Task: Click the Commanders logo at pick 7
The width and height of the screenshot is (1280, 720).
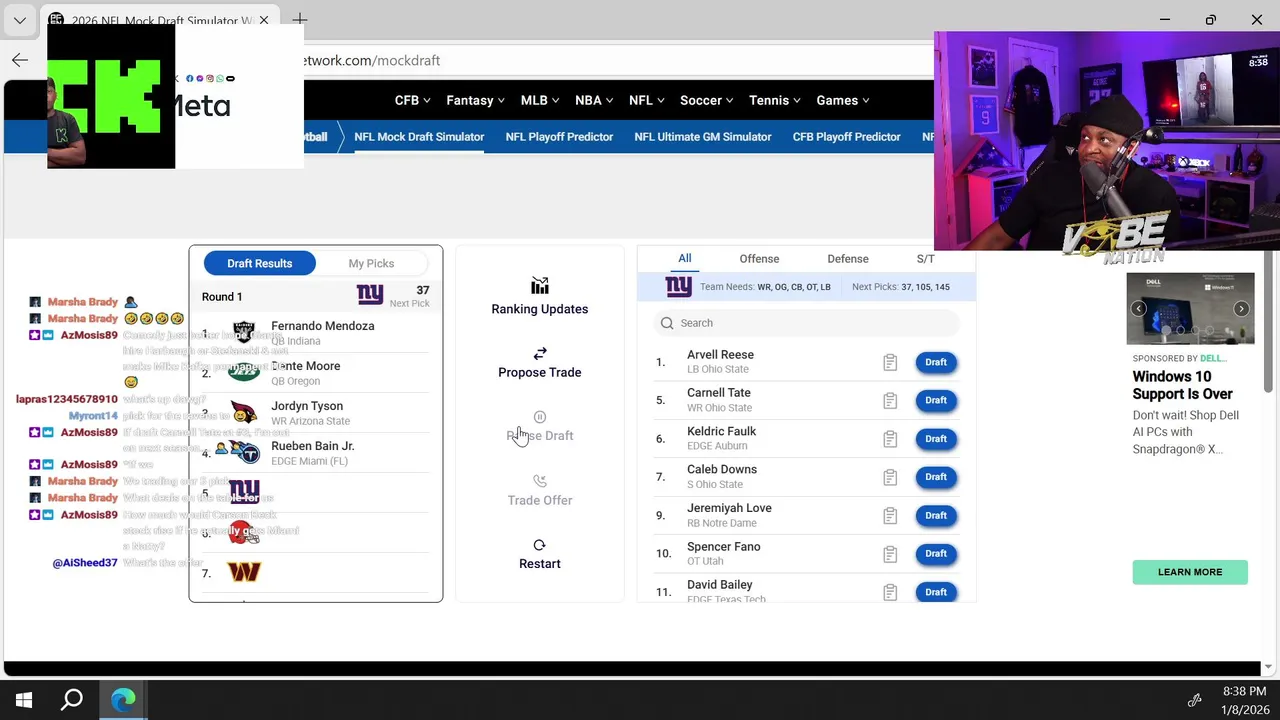Action: (x=244, y=572)
